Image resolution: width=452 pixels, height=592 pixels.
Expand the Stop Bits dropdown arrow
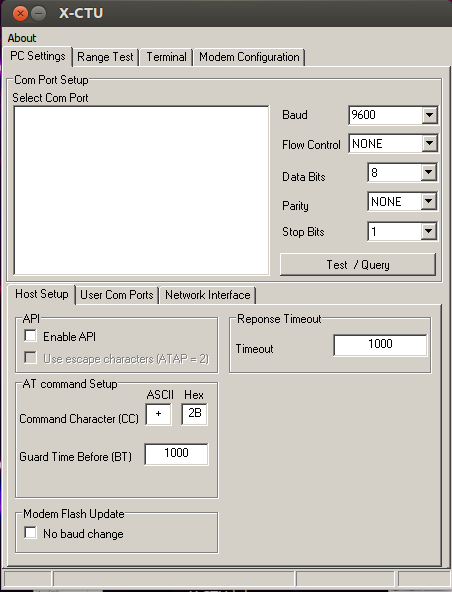click(x=428, y=231)
